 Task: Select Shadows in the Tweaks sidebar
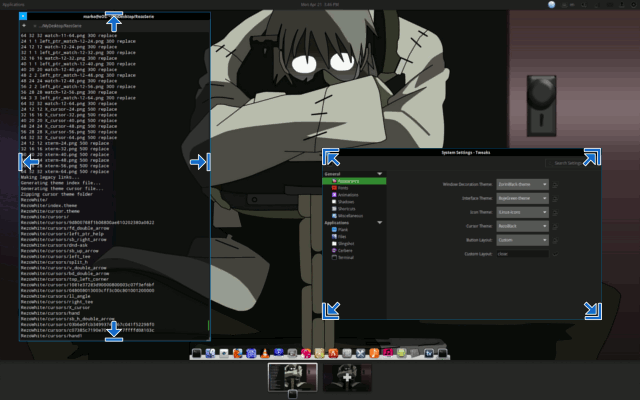354,202
